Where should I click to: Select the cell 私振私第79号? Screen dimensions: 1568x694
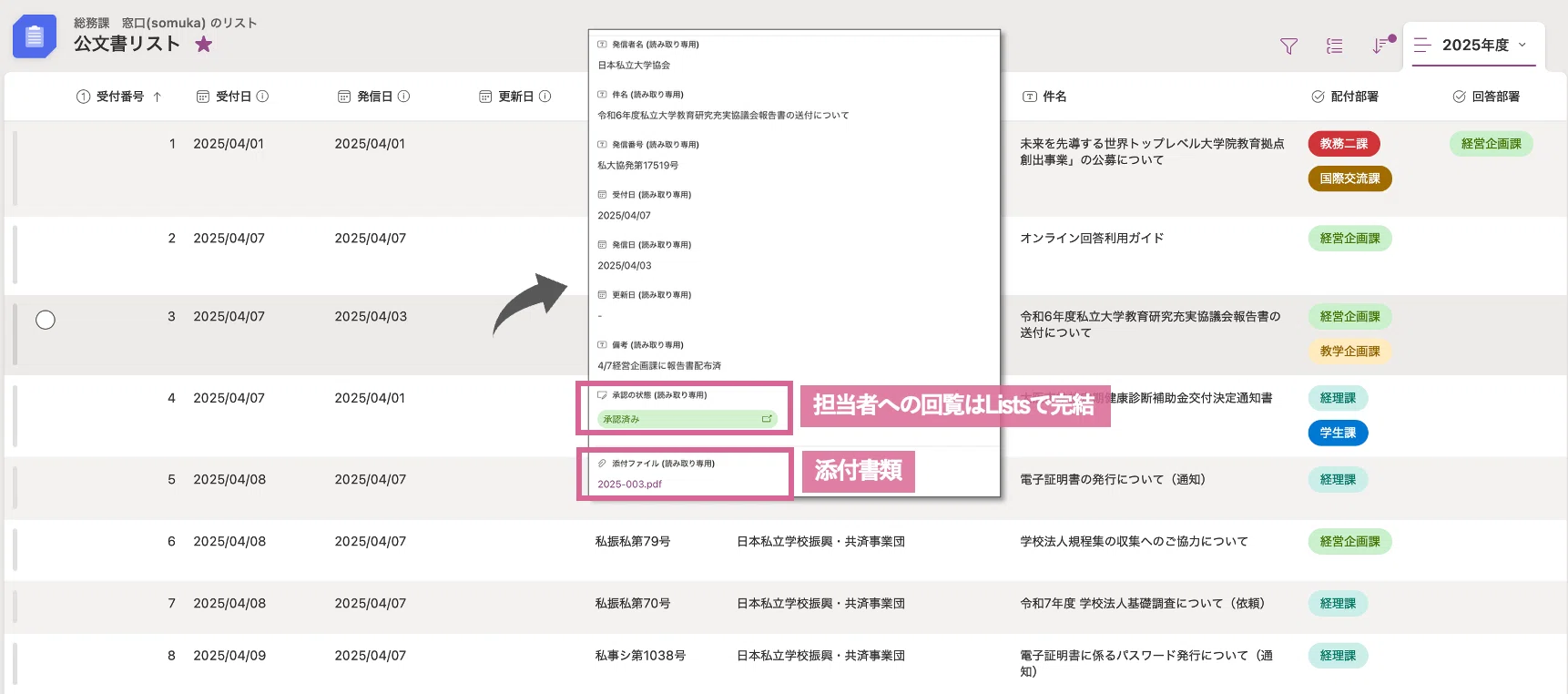pos(633,542)
